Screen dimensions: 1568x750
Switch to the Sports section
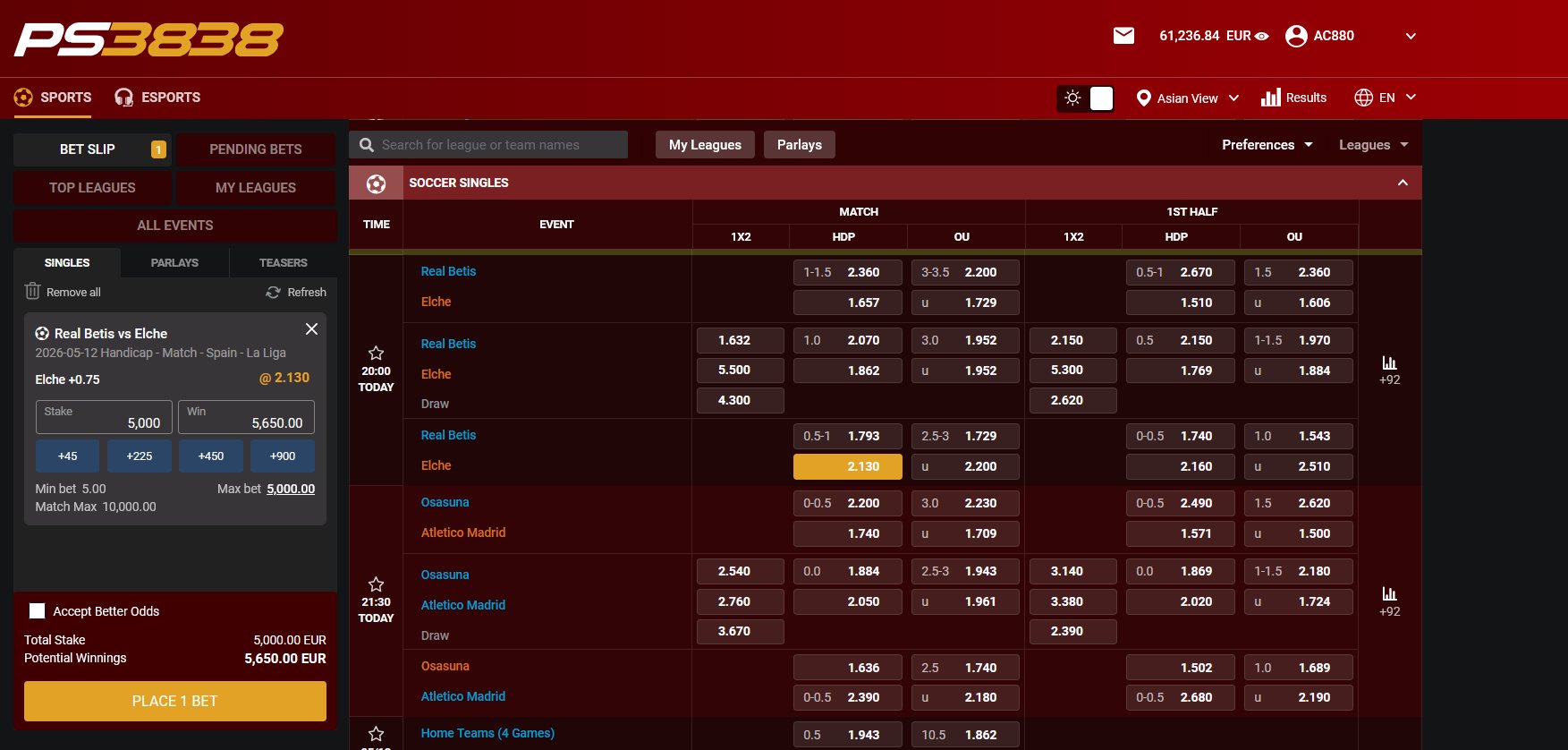tap(53, 98)
